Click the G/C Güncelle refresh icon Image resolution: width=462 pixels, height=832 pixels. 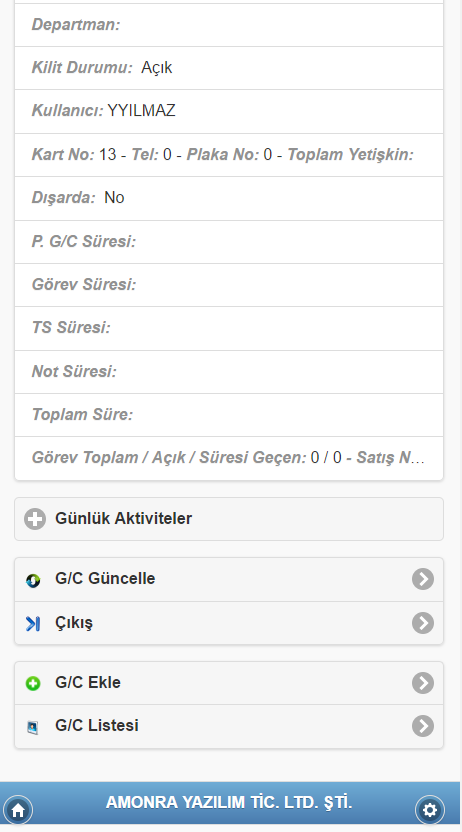33,580
